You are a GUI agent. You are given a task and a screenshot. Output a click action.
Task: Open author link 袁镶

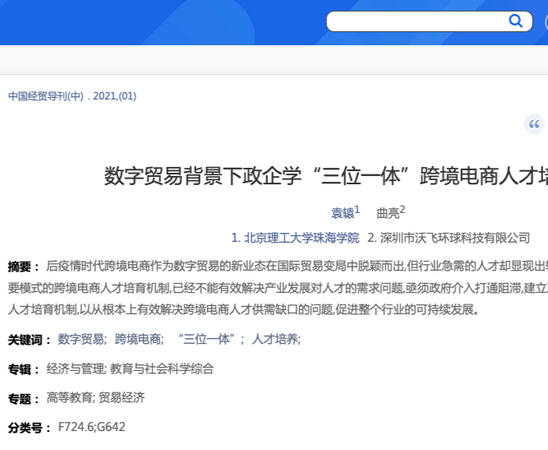point(342,213)
